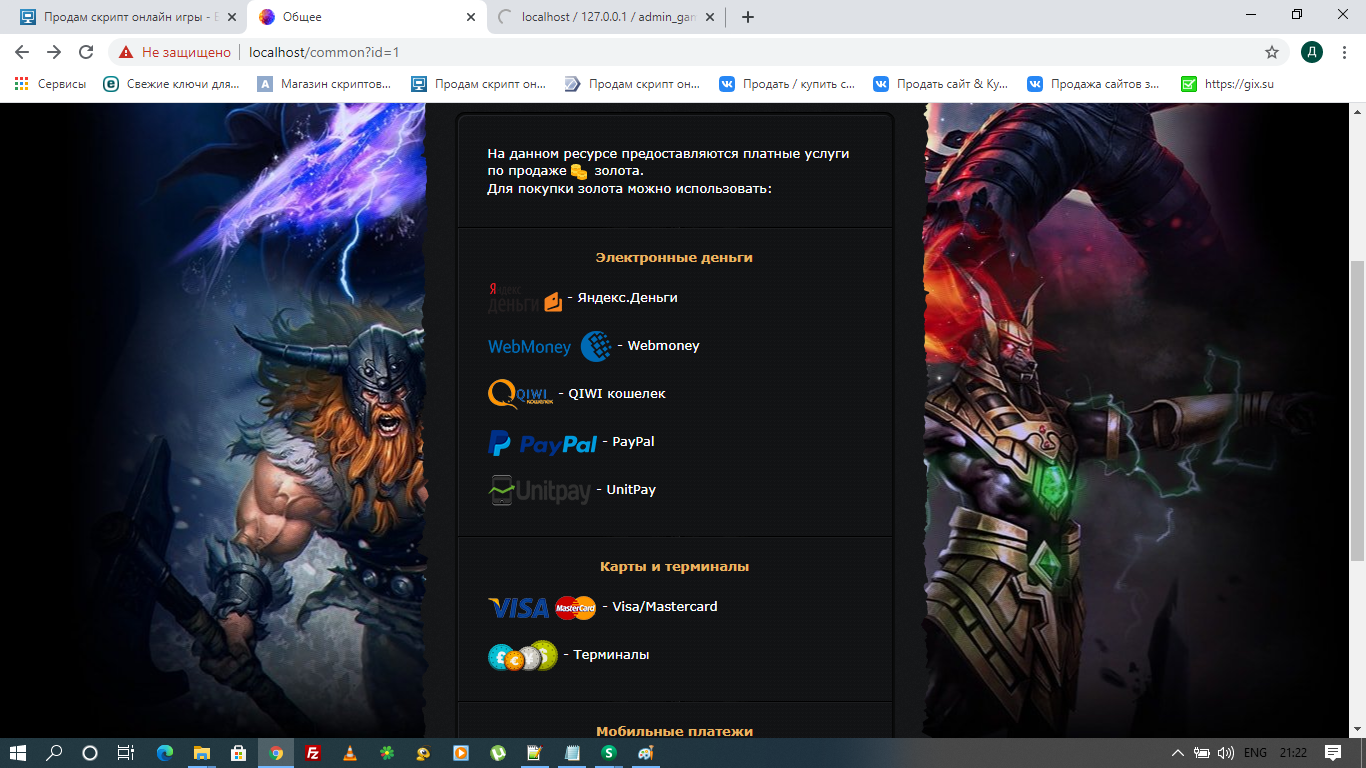Viewport: 1366px width, 768px height.
Task: Open Microsoft Store from the taskbar
Action: pos(239,753)
